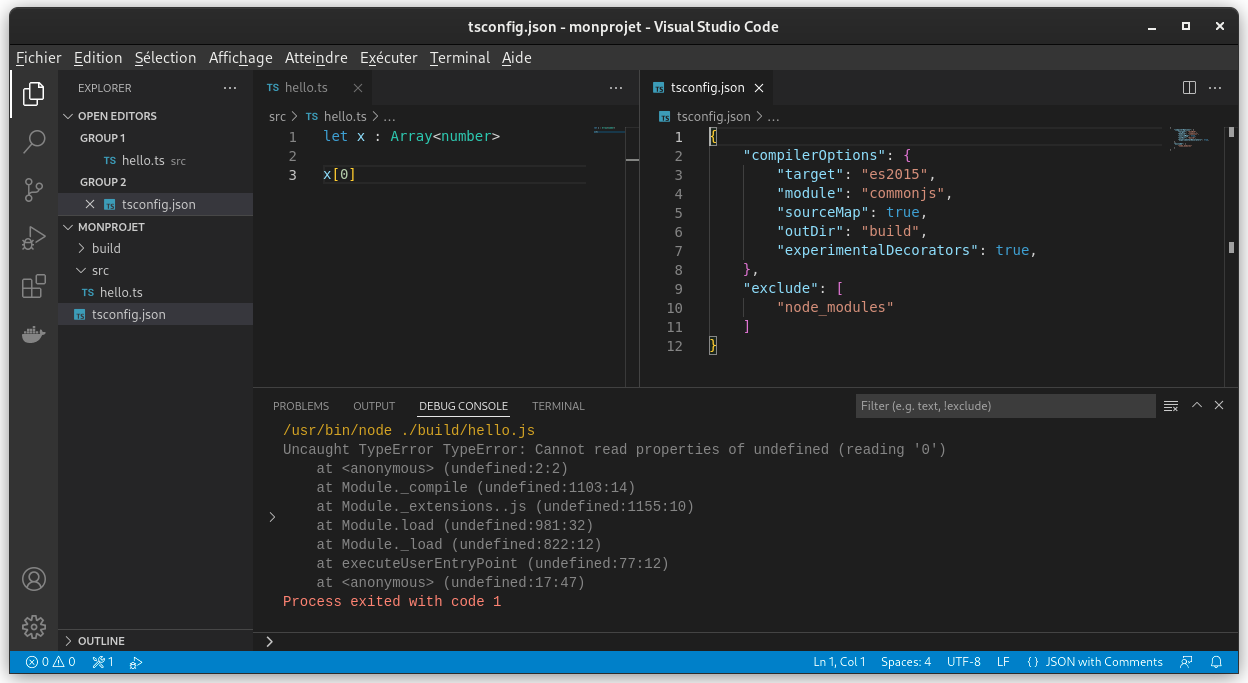Click 'Ln 1, Col 1' to go to a line
1248x683 pixels.
pyautogui.click(x=838, y=661)
